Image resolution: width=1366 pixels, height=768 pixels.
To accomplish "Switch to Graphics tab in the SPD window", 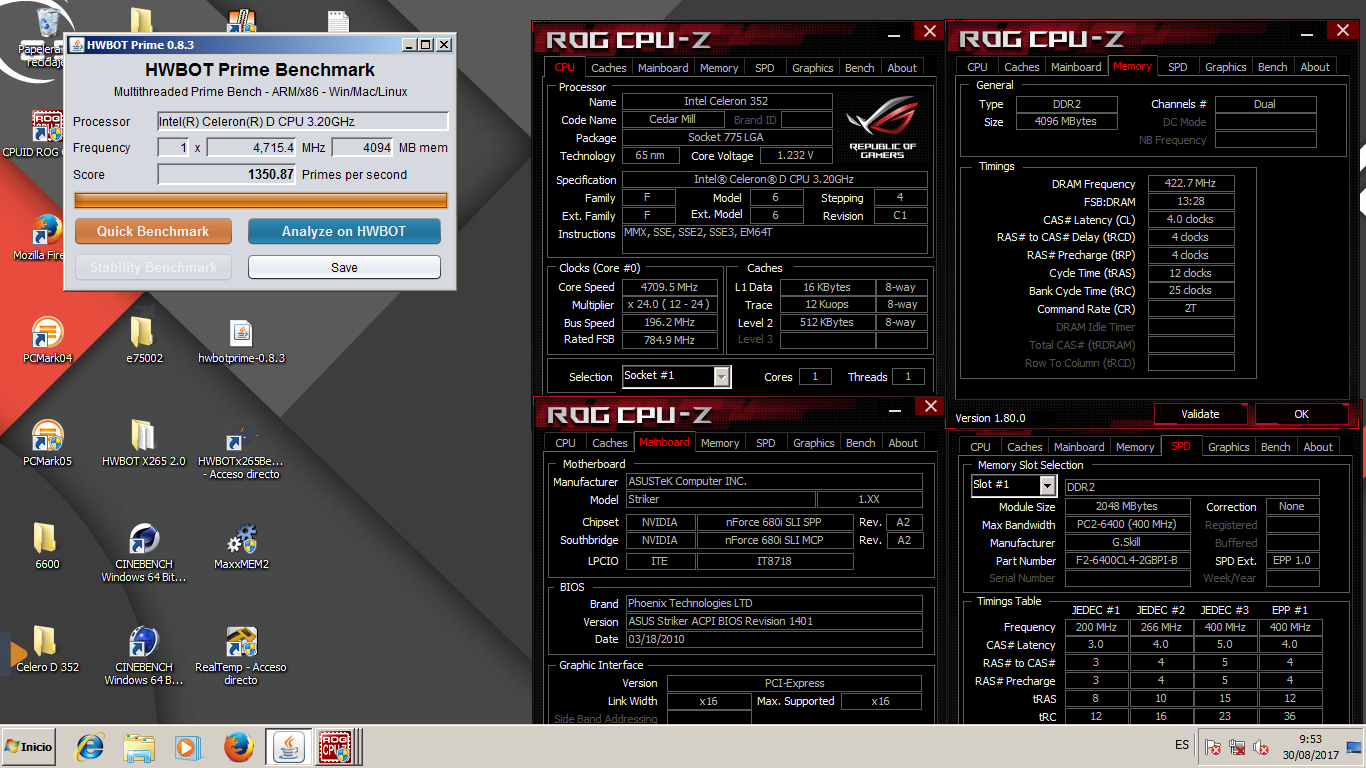I will tap(1229, 447).
